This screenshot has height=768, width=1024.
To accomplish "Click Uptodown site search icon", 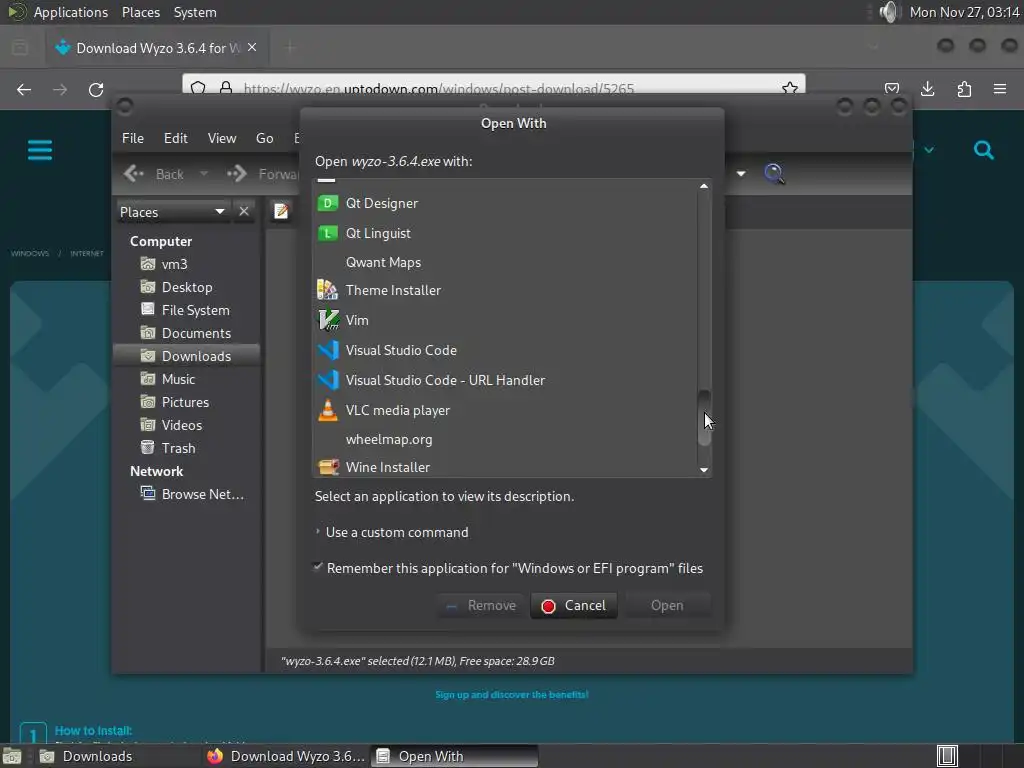I will [x=984, y=150].
